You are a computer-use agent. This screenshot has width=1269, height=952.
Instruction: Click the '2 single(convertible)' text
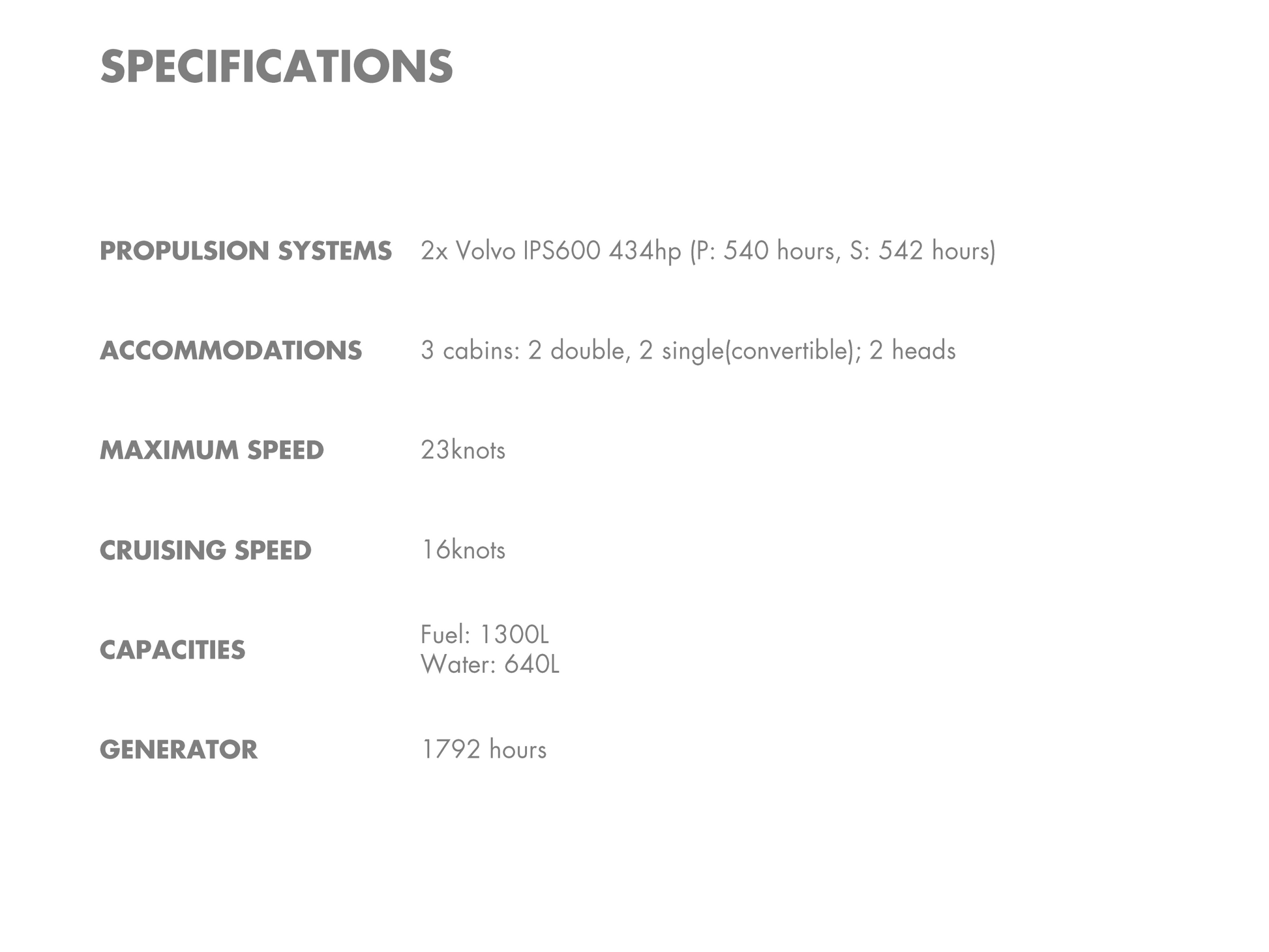click(x=747, y=351)
